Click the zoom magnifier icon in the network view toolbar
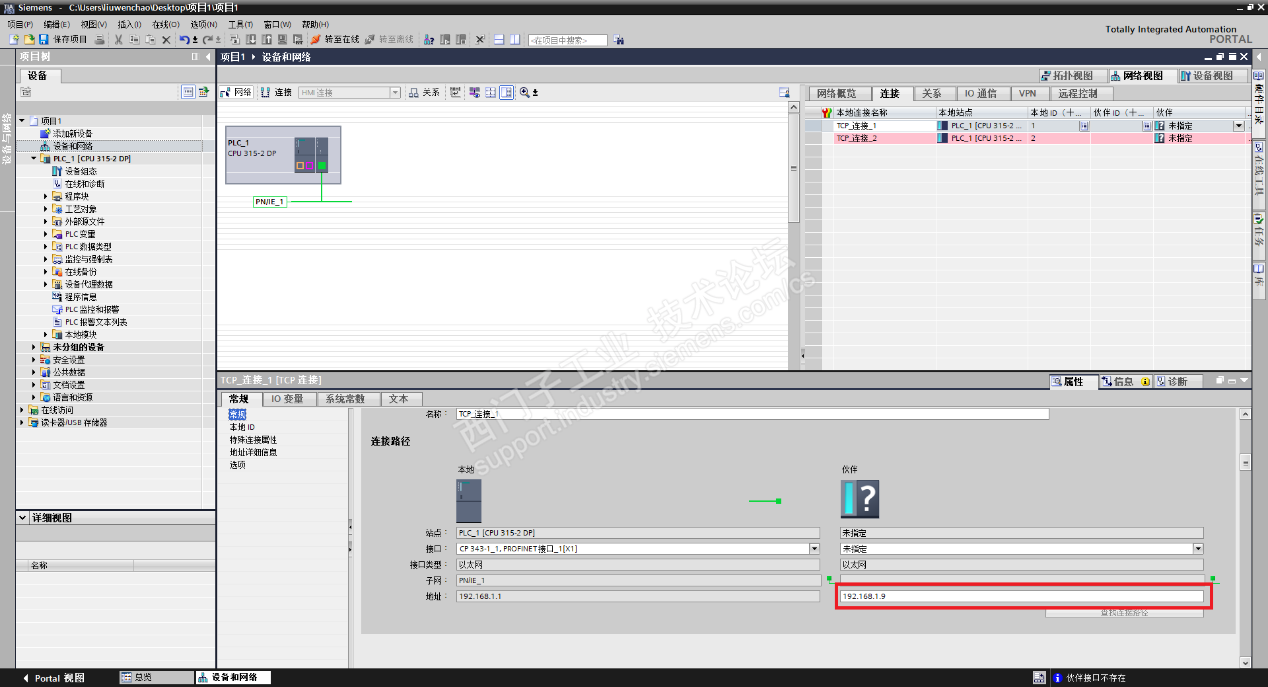This screenshot has width=1268, height=687. tap(525, 92)
